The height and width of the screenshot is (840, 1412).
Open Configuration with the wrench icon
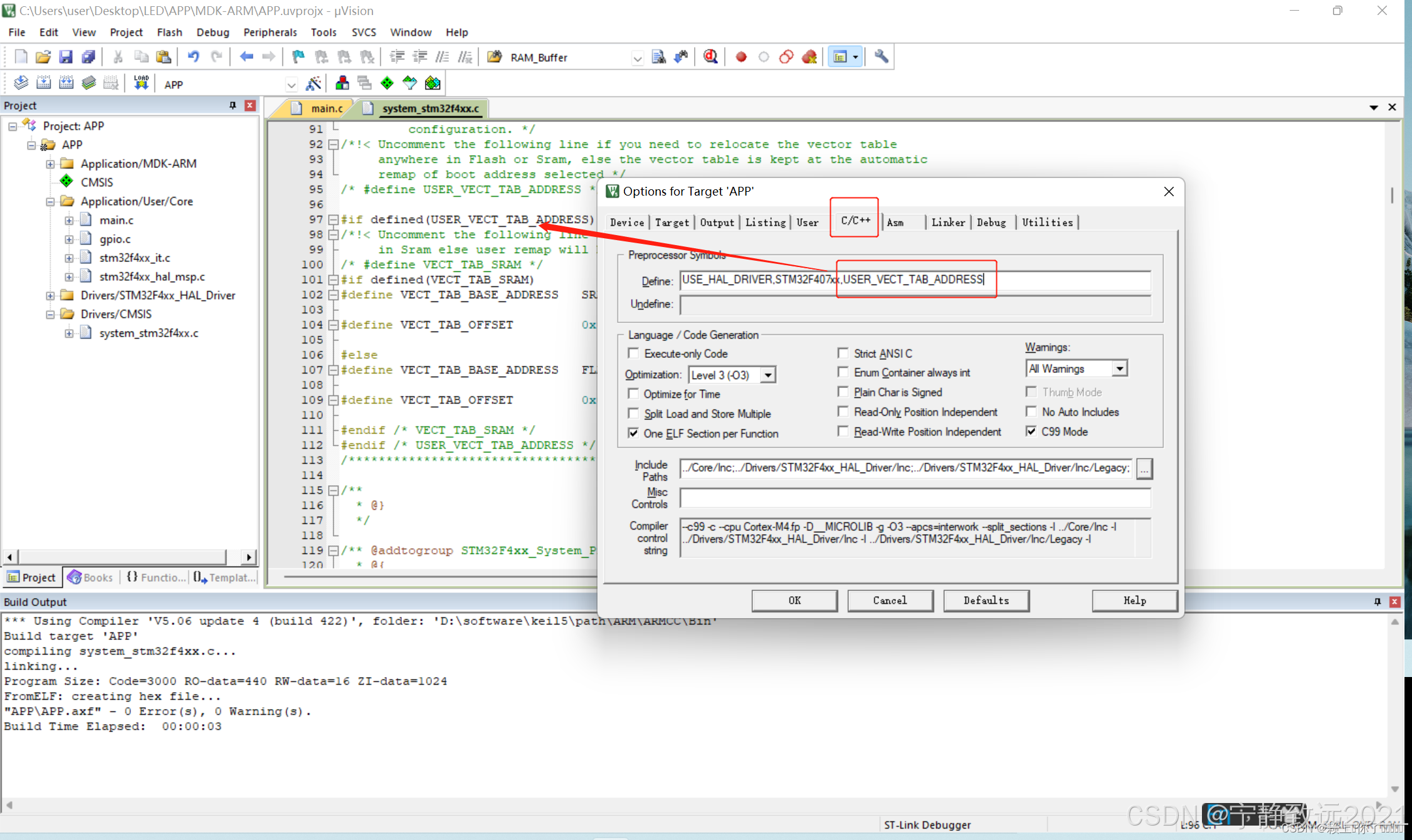(x=882, y=57)
